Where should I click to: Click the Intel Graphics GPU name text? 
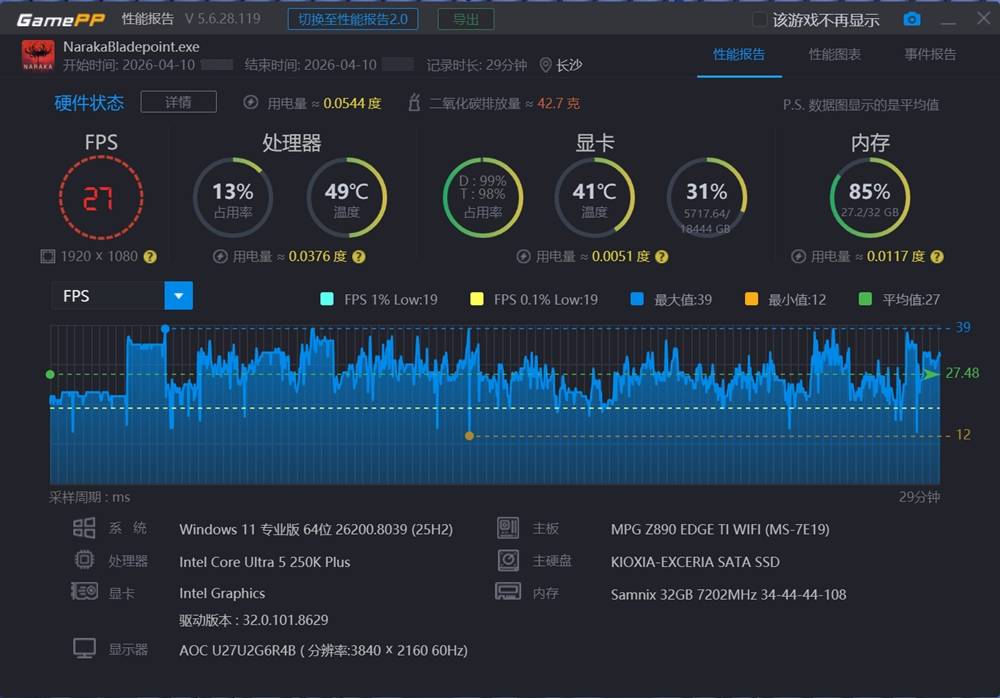click(222, 593)
